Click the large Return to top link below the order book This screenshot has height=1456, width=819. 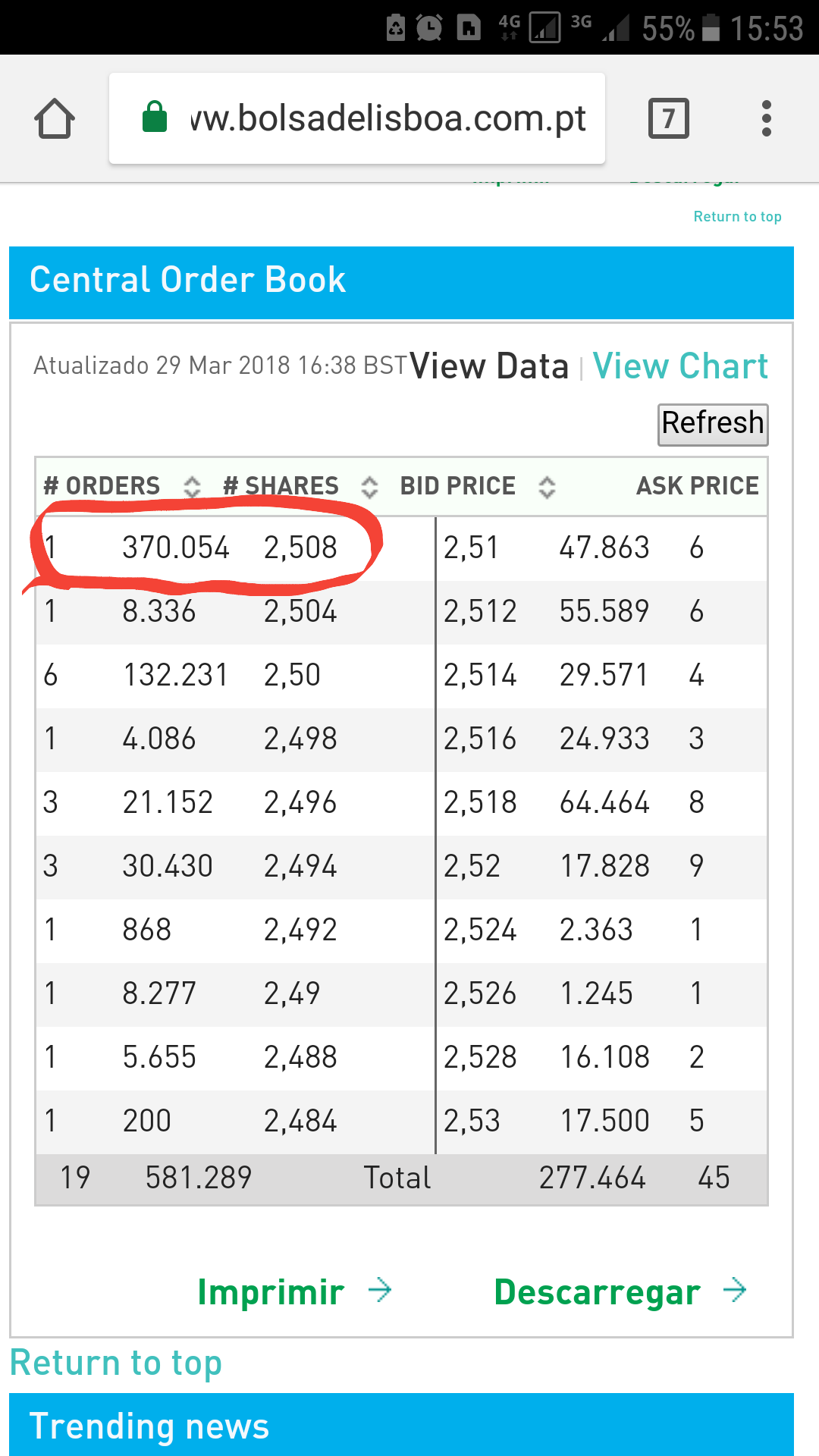click(x=116, y=1363)
